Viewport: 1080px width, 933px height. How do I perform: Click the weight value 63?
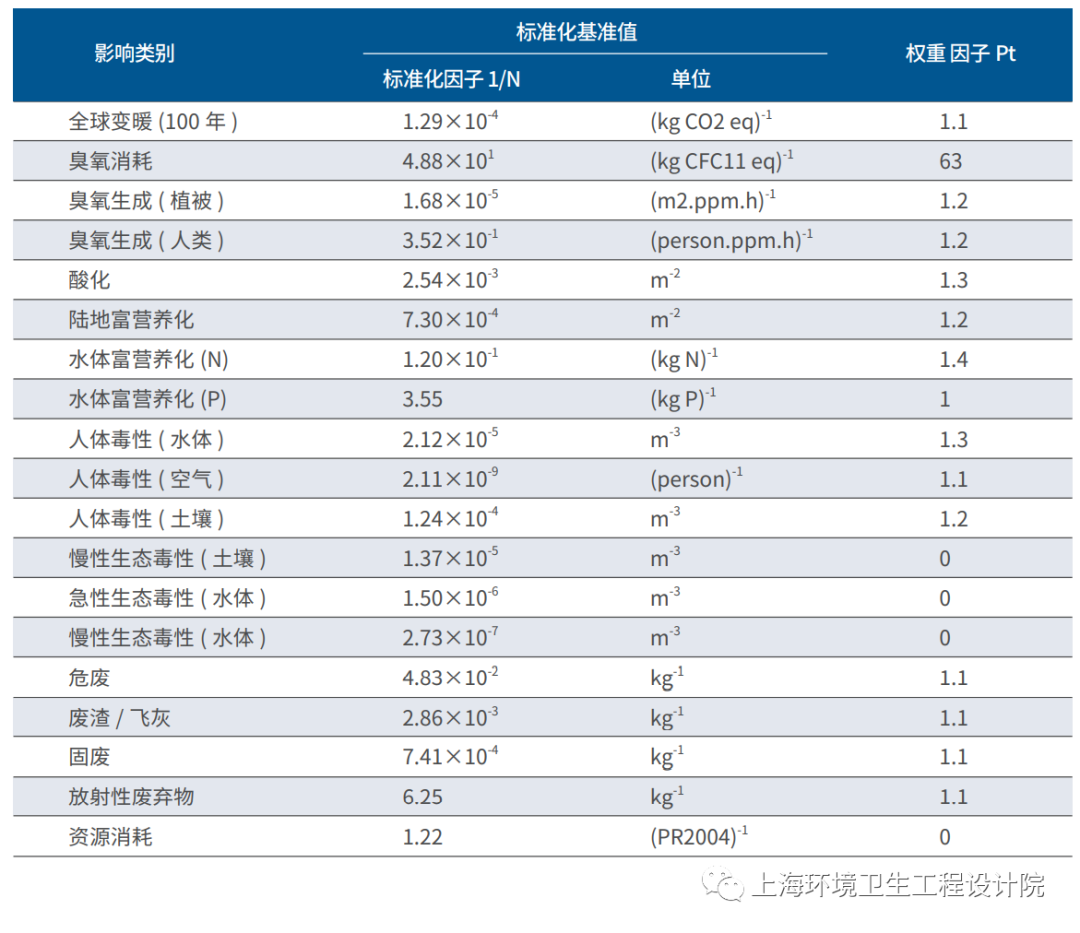pyautogui.click(x=950, y=162)
